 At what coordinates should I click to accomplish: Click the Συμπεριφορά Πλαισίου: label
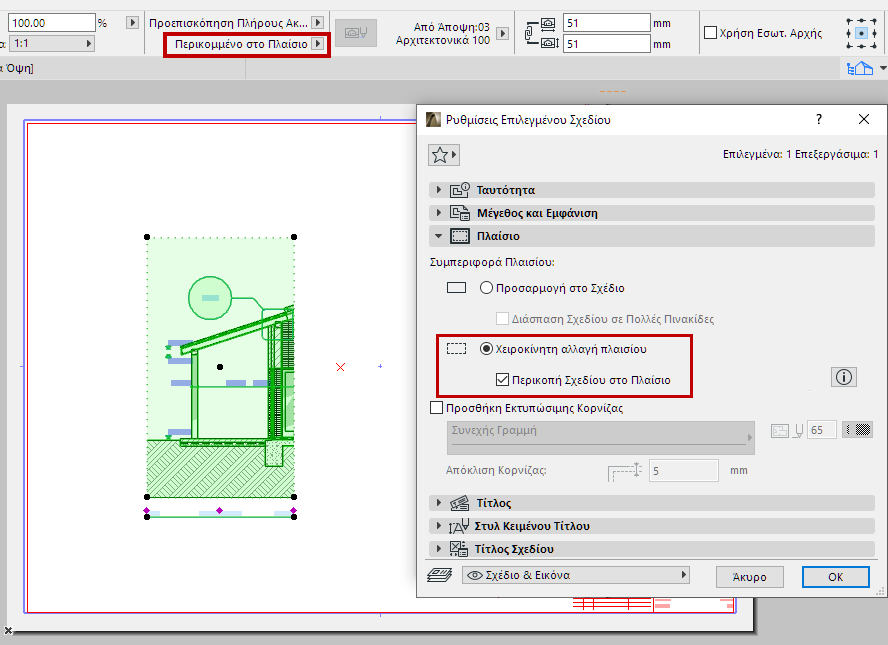click(x=492, y=262)
